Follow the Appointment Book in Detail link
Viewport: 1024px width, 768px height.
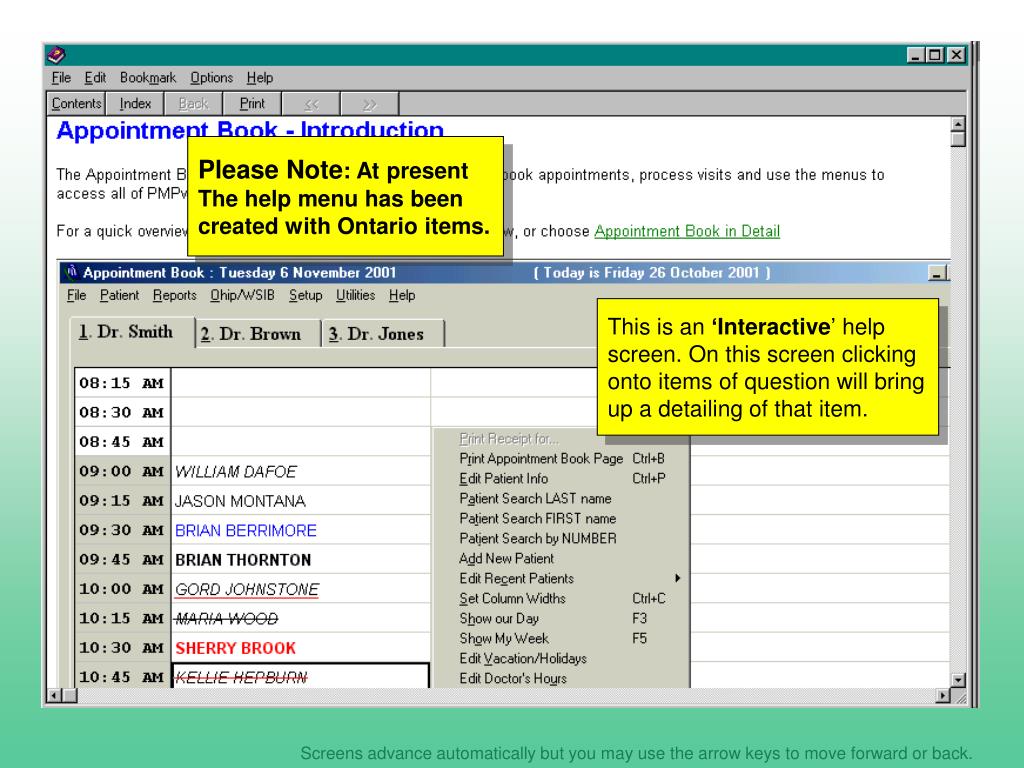point(687,231)
